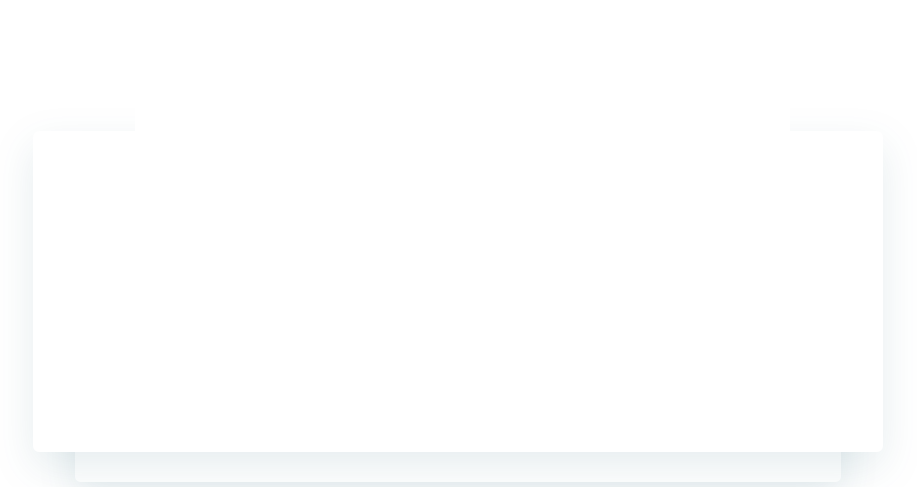Click the large white front card
Screen dimensions: 917x487
point(458,291)
